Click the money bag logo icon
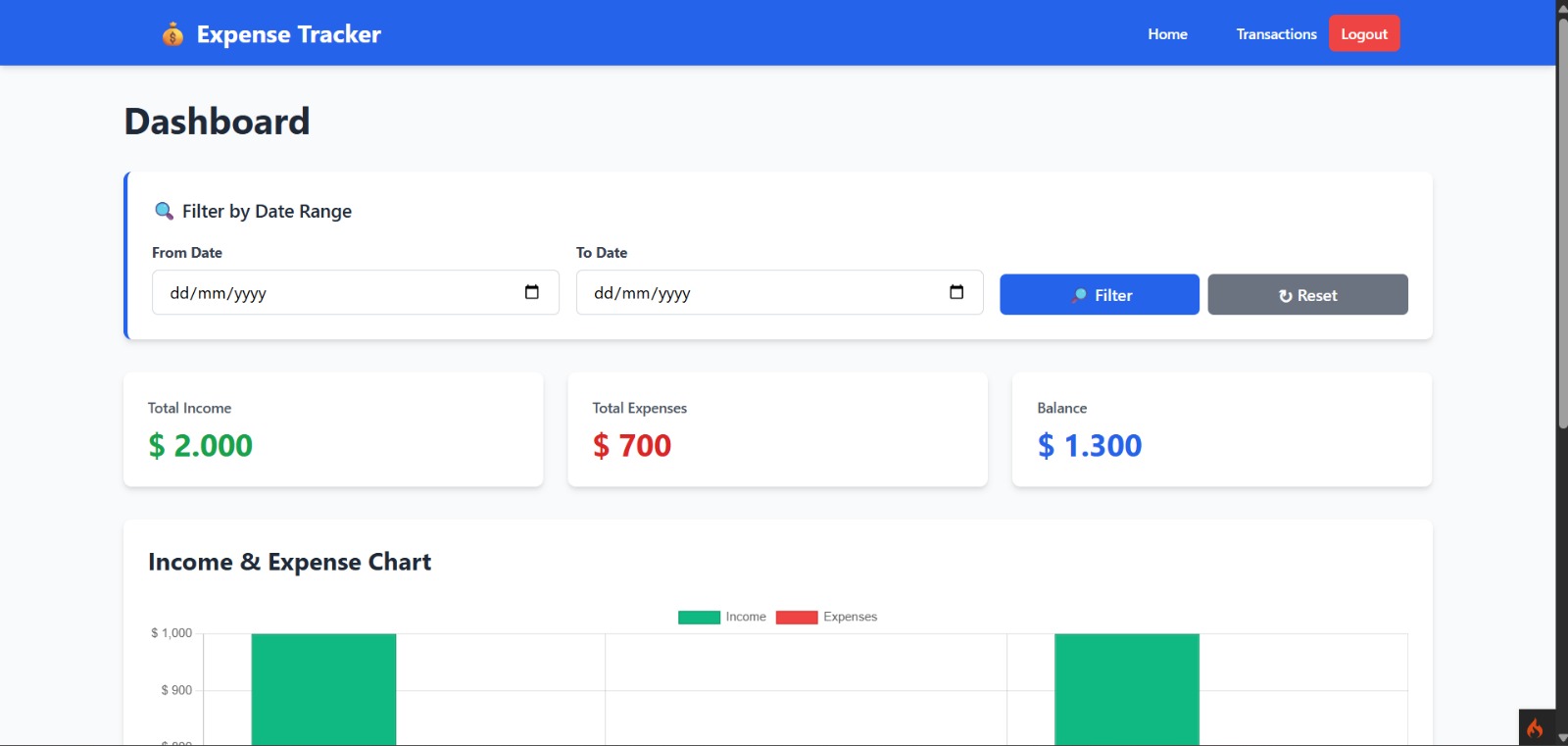This screenshot has width=1568, height=746. (172, 34)
